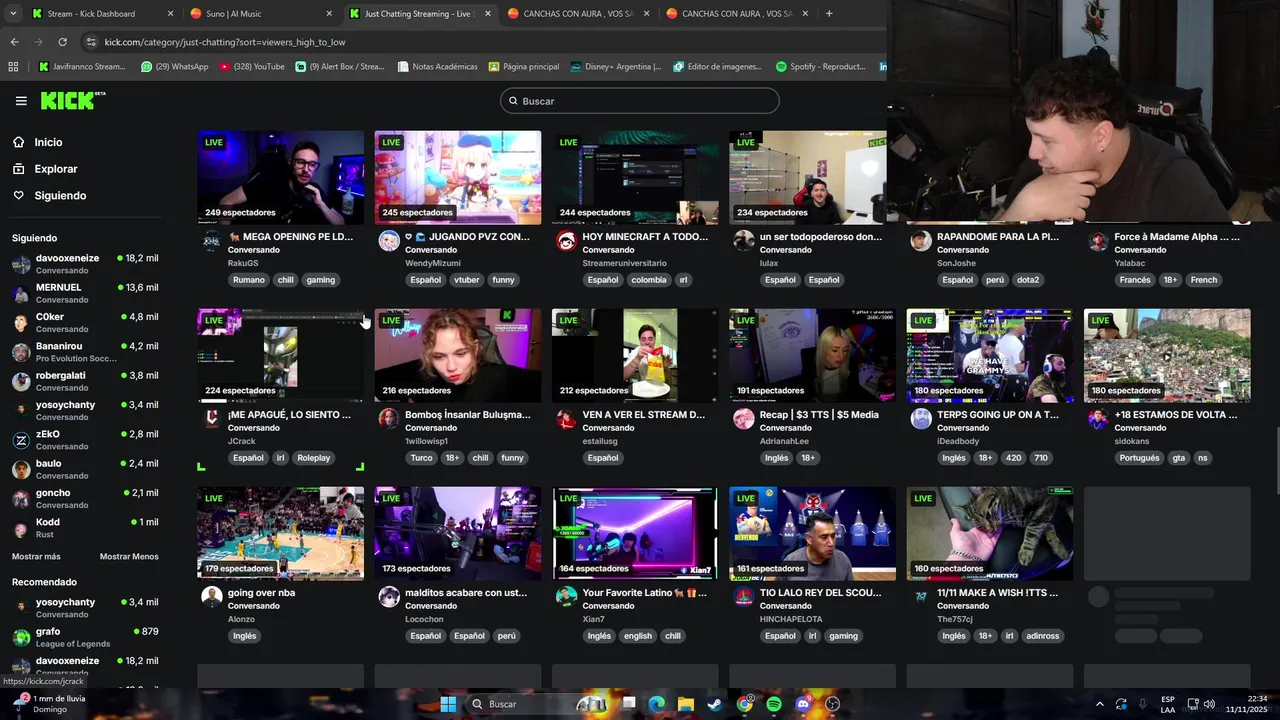
Task: Open WhatsApp bookmark
Action: [x=175, y=67]
